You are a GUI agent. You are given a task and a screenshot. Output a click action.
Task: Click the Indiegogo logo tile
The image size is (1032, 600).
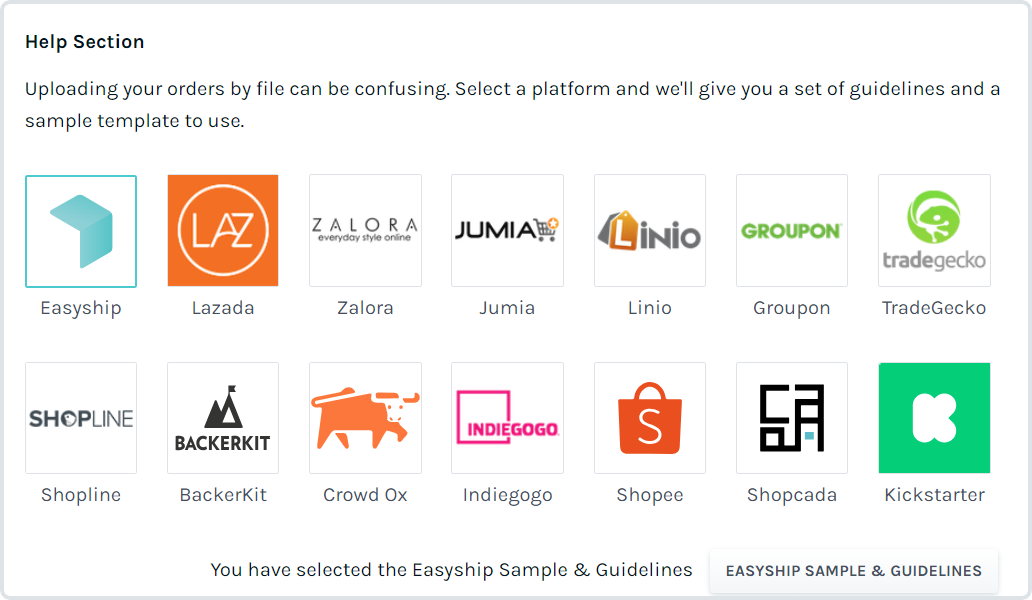pos(507,418)
